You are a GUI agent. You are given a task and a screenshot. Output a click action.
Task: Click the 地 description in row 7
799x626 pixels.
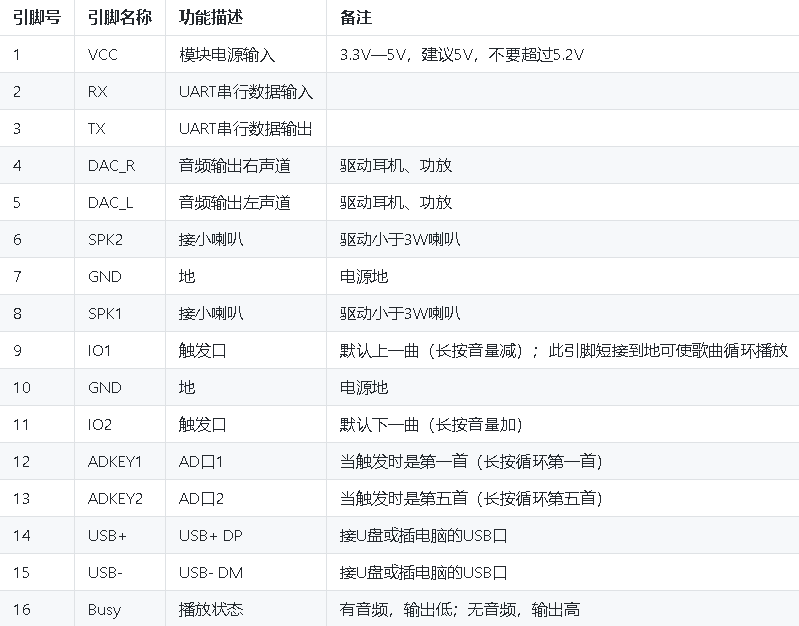[x=187, y=277]
